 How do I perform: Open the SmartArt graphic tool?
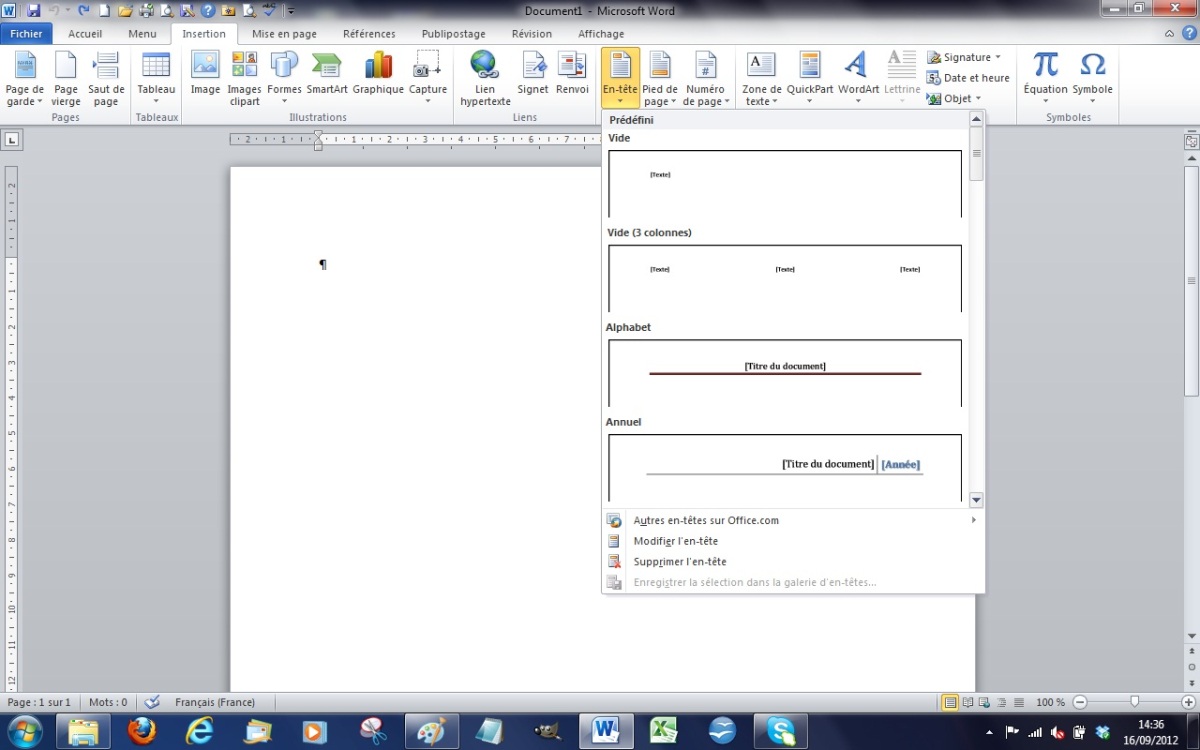327,73
